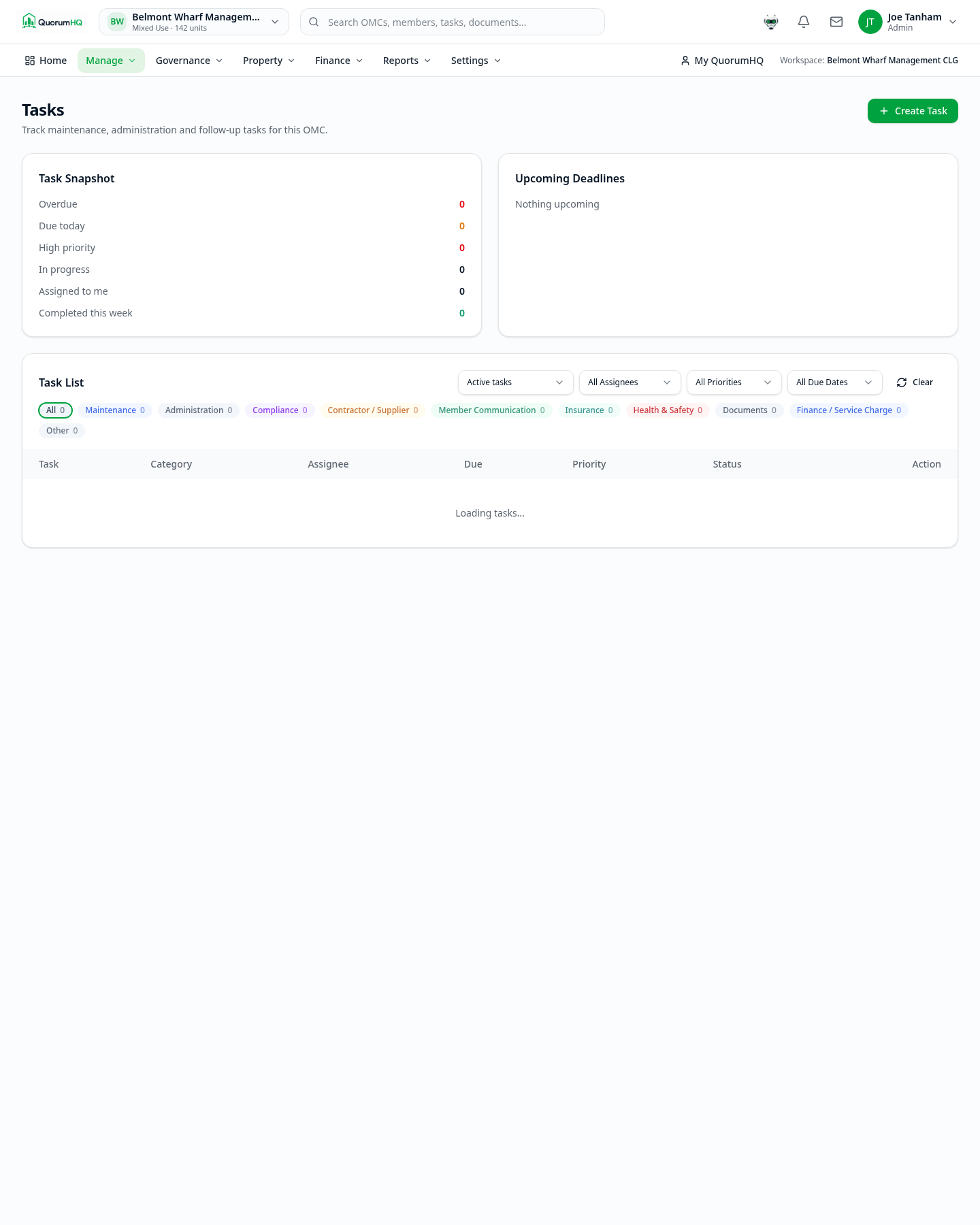Filter by Documents category
This screenshot has height=1225, width=980.
coord(749,410)
